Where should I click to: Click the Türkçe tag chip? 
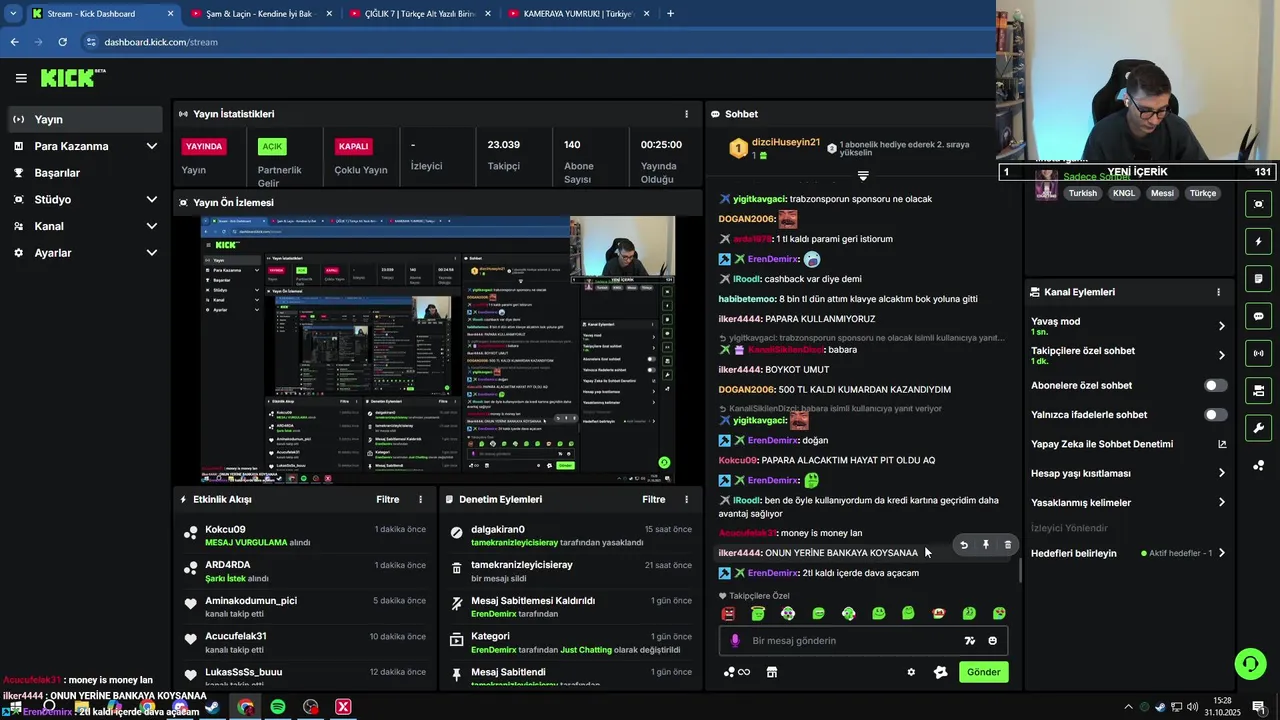[1203, 193]
